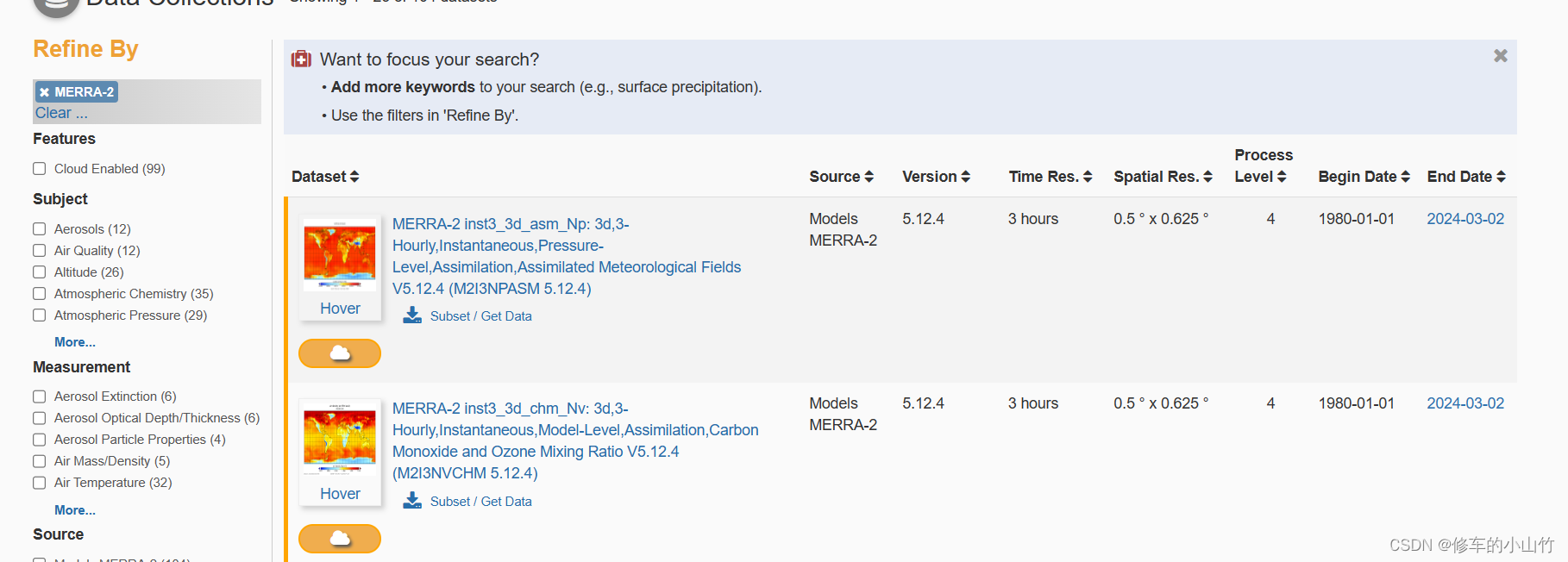Open end date 2024-03-02 of asm_Np

coord(1465,219)
